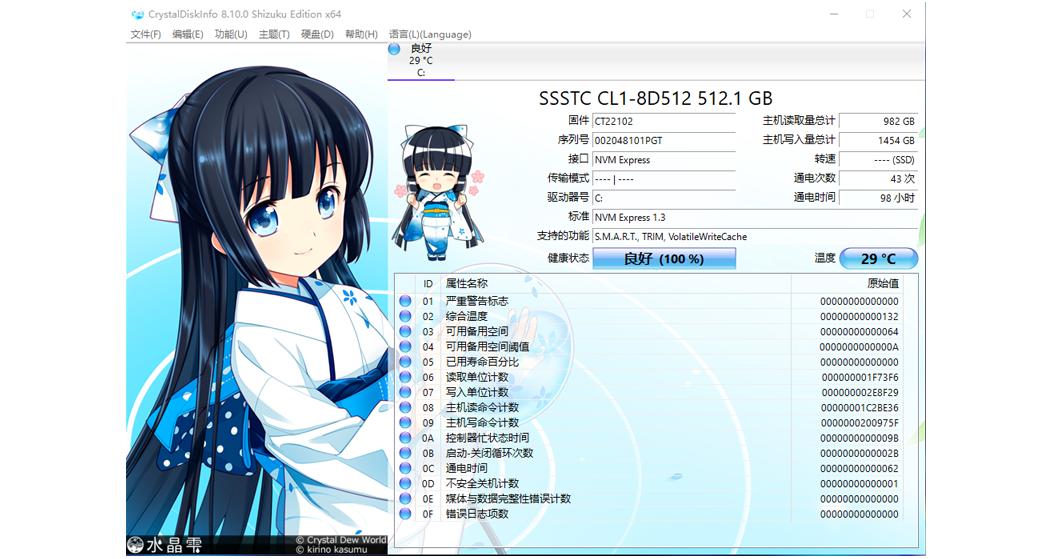
Task: Click the 29 °C temperature button
Action: [879, 258]
